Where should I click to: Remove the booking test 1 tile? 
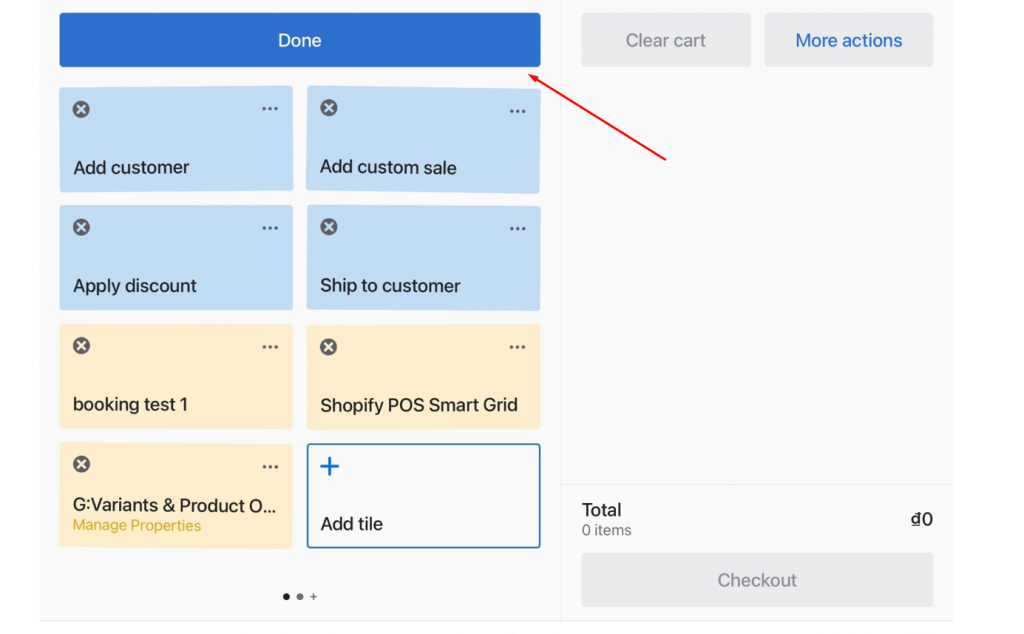click(81, 346)
